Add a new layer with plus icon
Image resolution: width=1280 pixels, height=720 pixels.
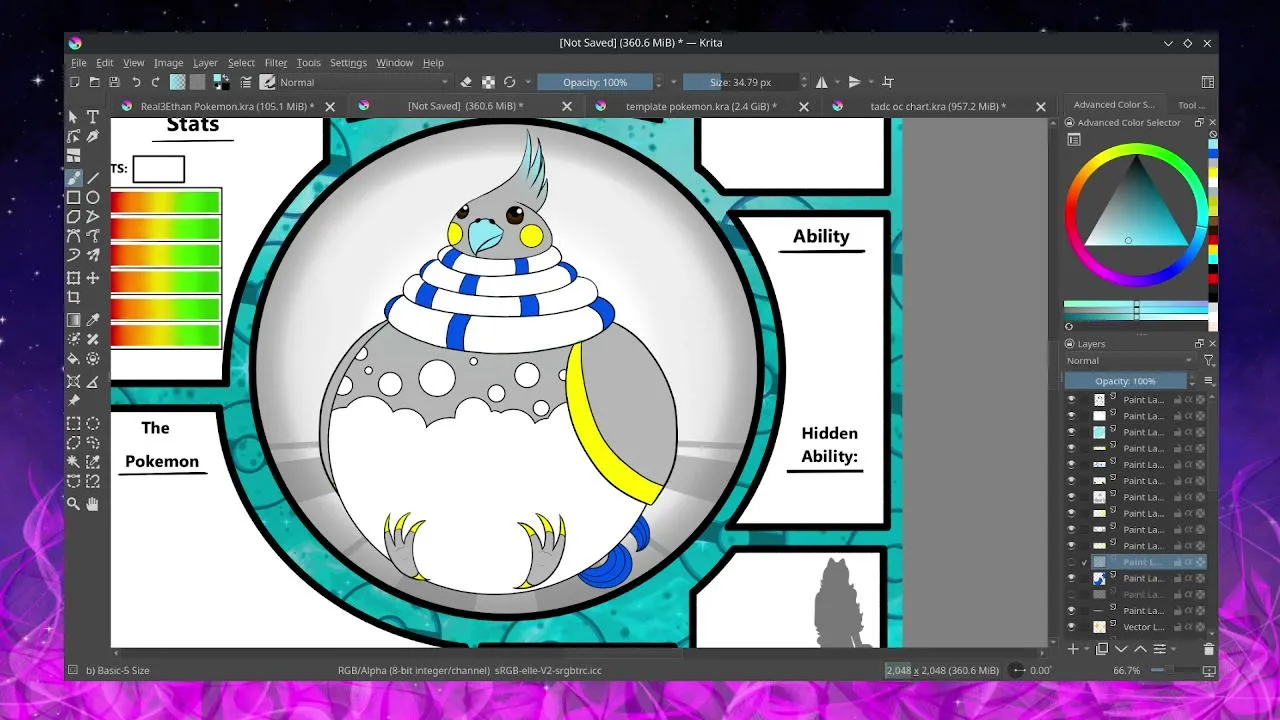point(1073,649)
